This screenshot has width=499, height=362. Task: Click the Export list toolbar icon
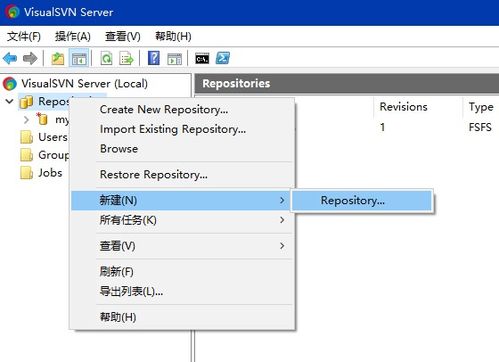point(127,59)
